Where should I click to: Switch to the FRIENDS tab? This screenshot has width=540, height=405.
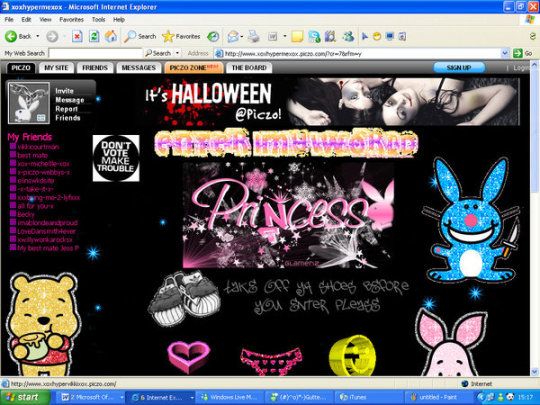(95, 68)
